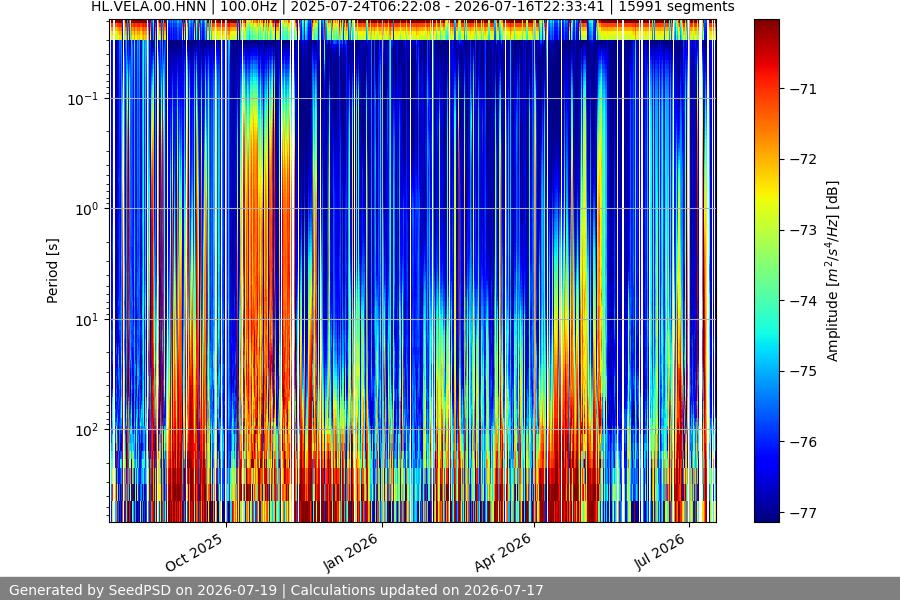Click the 10² period tick label

pyautogui.click(x=87, y=430)
